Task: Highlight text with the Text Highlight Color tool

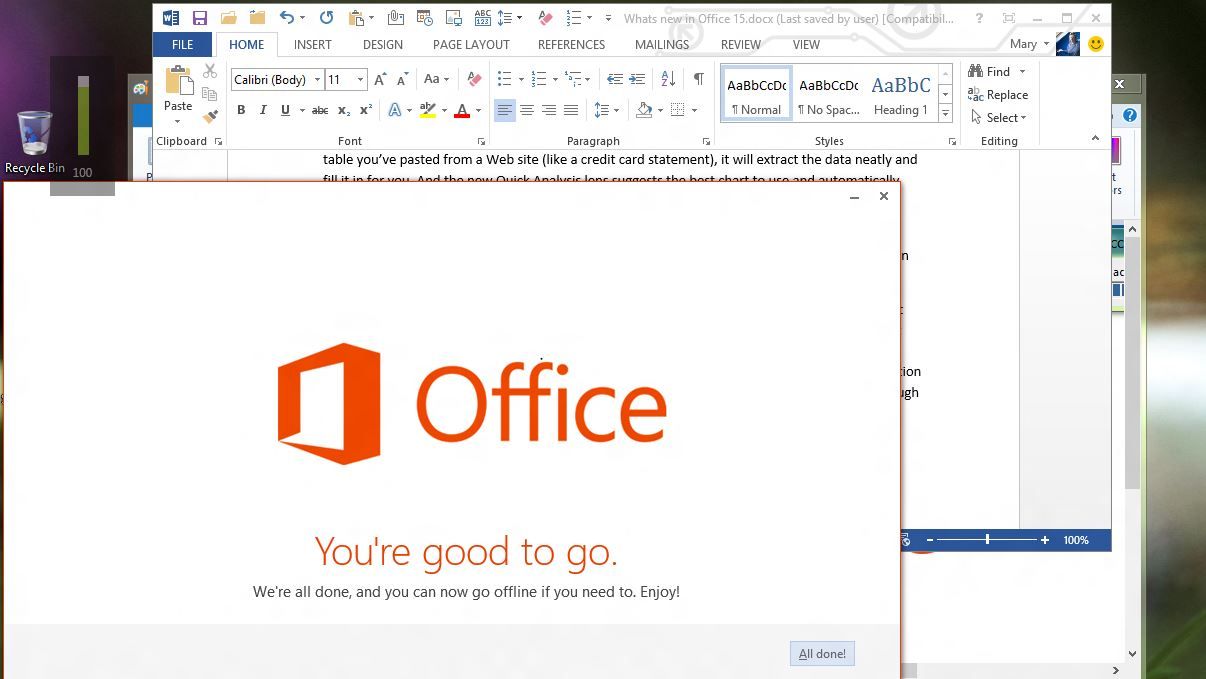Action: 427,110
